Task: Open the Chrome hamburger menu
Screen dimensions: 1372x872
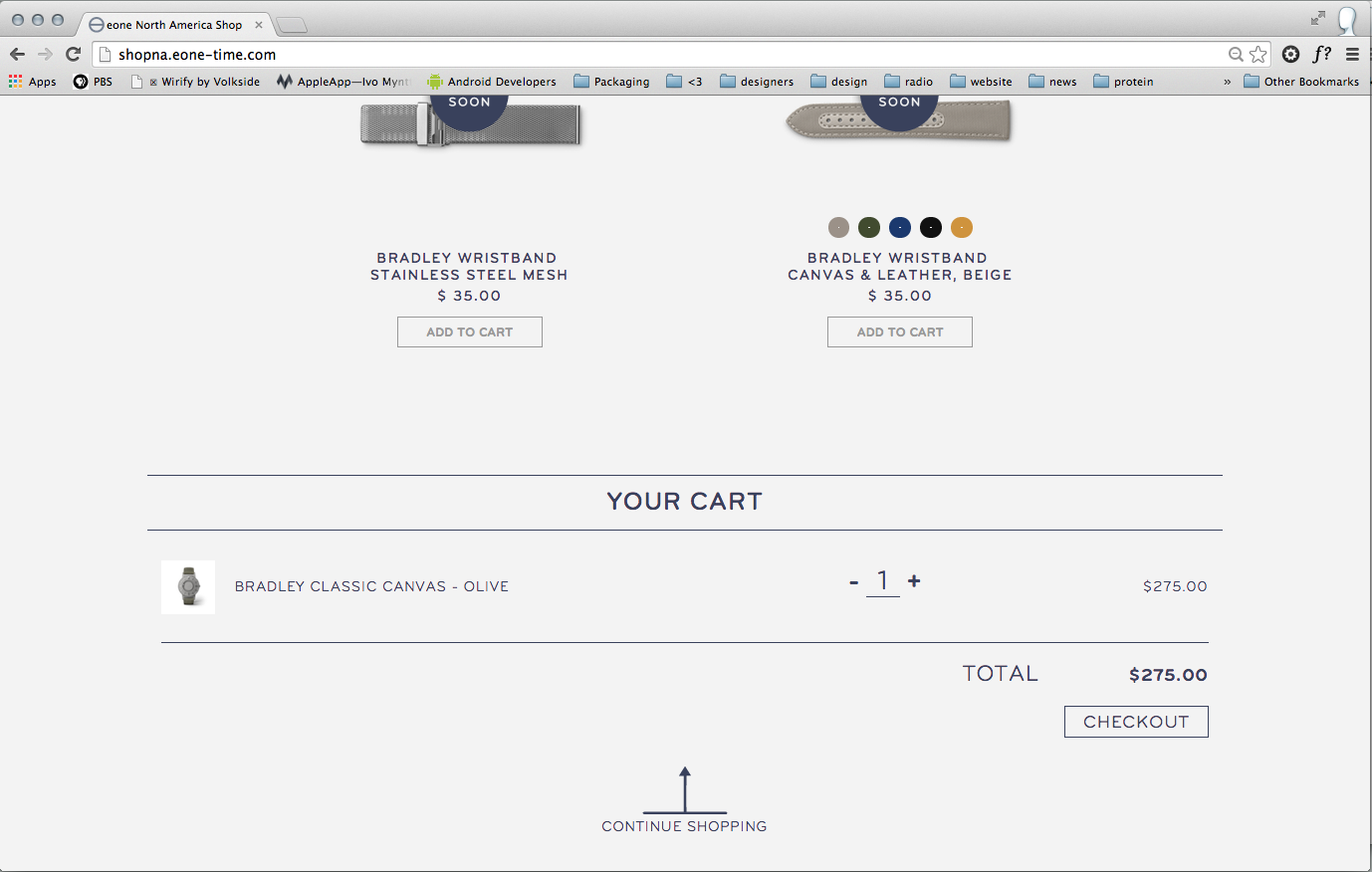Action: pos(1352,54)
